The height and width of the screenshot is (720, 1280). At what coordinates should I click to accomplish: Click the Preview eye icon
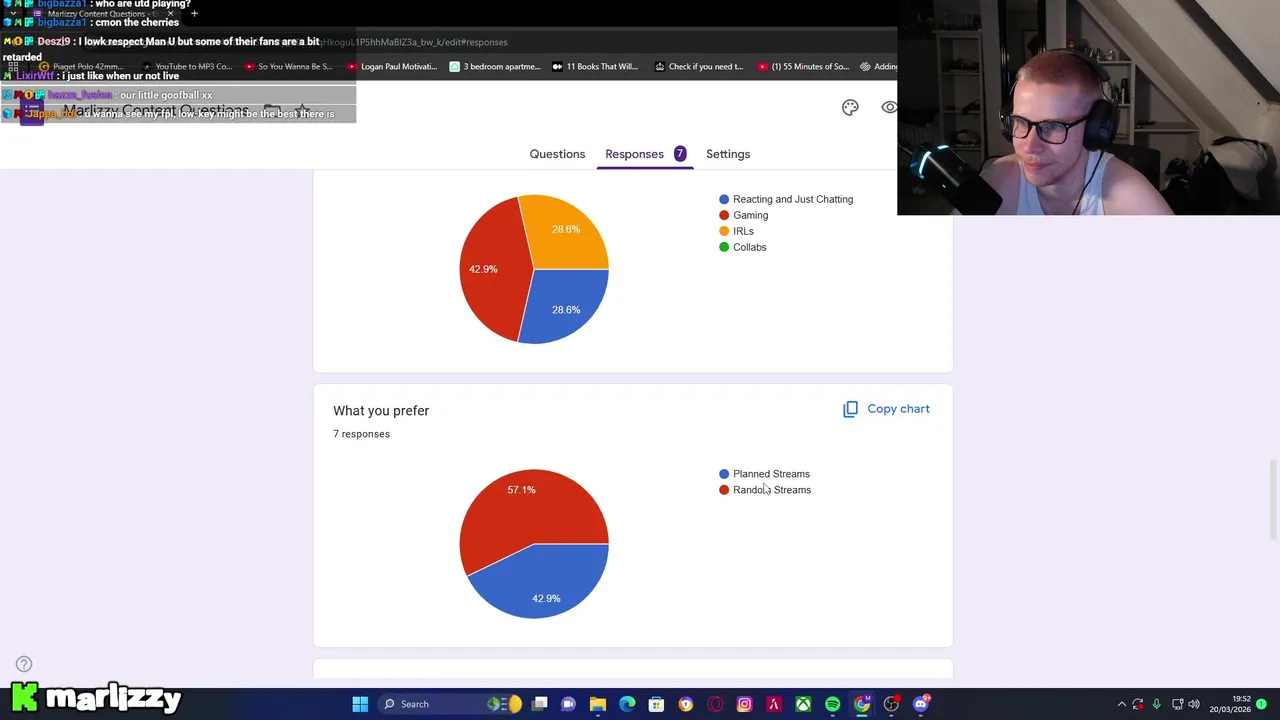(889, 107)
